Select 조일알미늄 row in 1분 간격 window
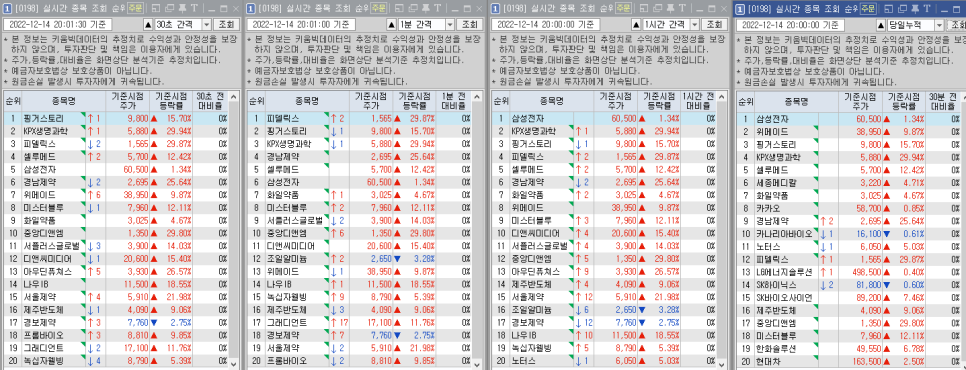The height and width of the screenshot is (370, 966). [359, 258]
